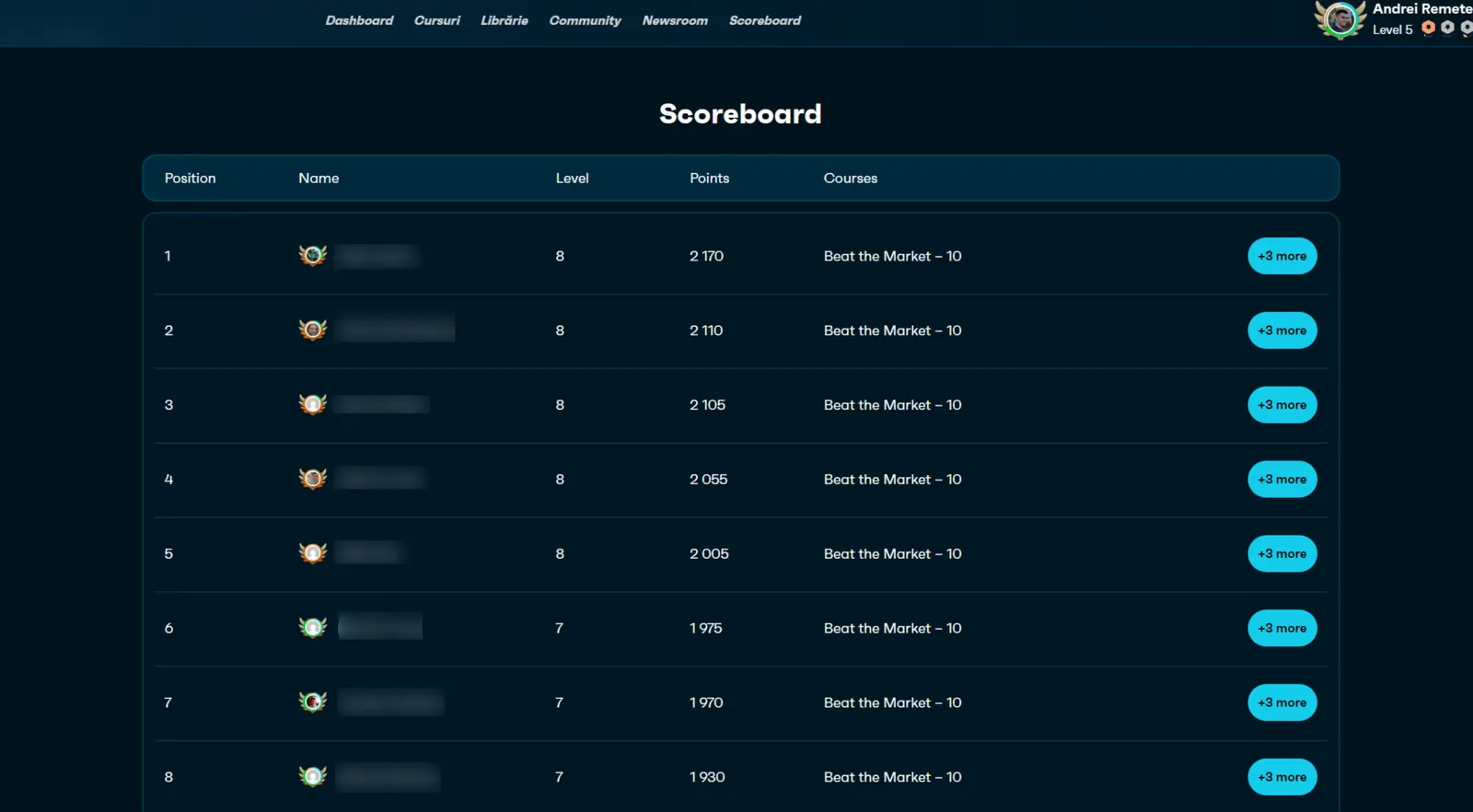Expand +3 more courses for position 1
The height and width of the screenshot is (812, 1473).
1282,256
